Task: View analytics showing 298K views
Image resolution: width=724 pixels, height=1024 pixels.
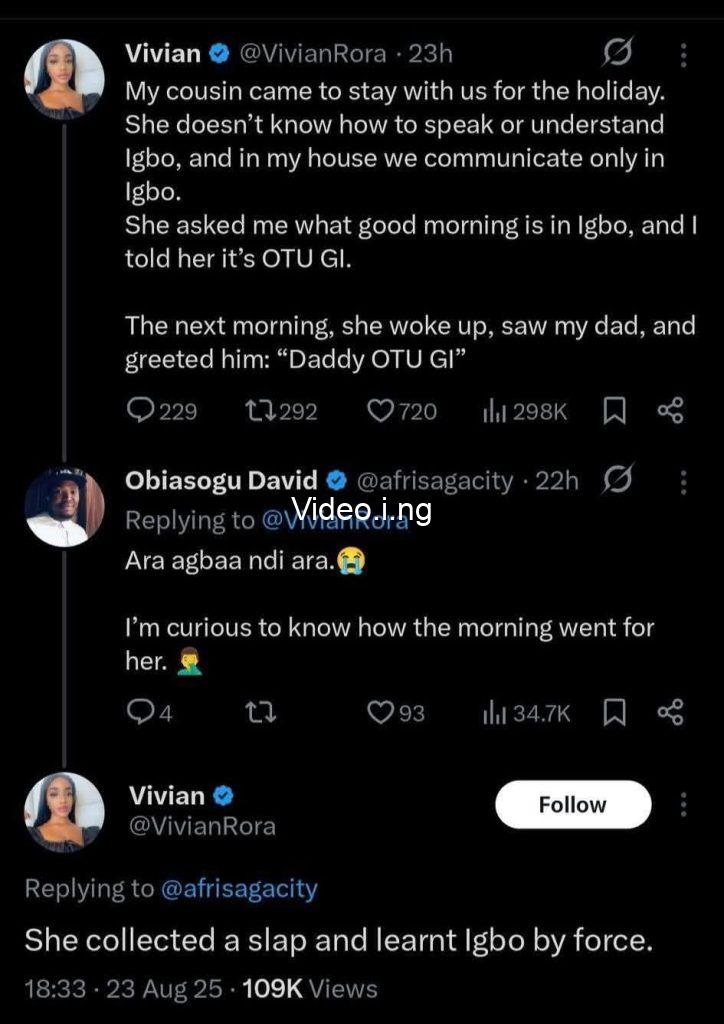Action: click(494, 411)
